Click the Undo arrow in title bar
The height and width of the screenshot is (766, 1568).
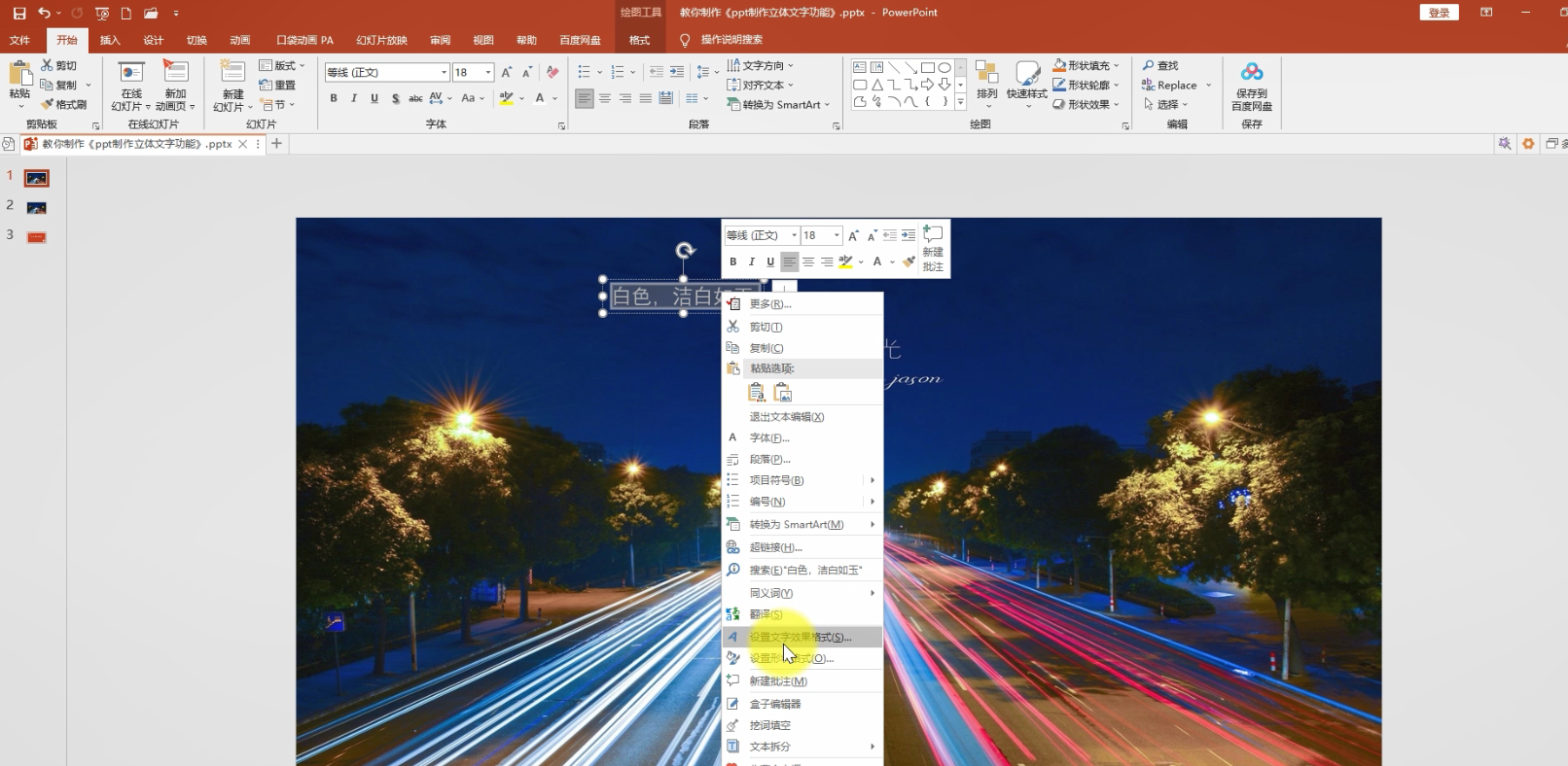(44, 13)
